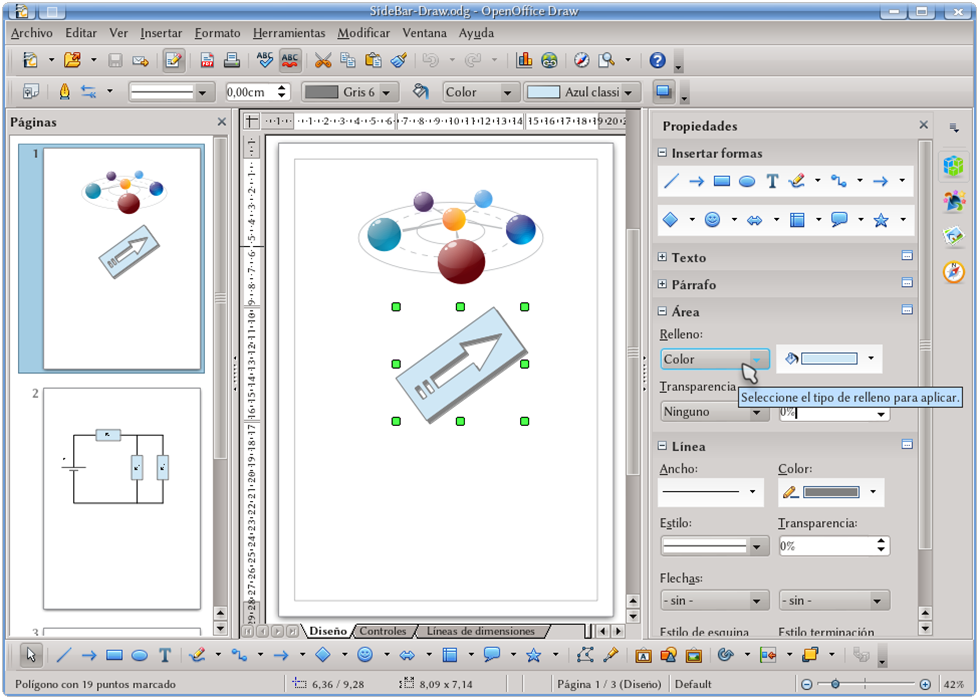This screenshot has height=699, width=979.
Task: Click the zoom slider handle in status bar
Action: point(835,684)
